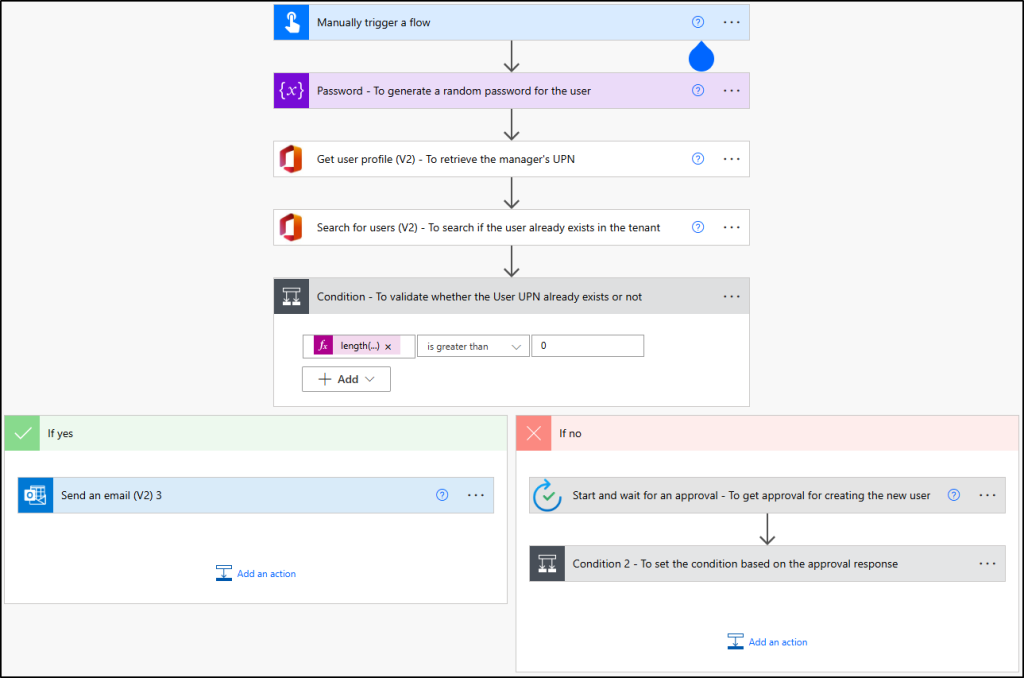
Task: Click the Outlook icon on Send an email
Action: [x=35, y=495]
